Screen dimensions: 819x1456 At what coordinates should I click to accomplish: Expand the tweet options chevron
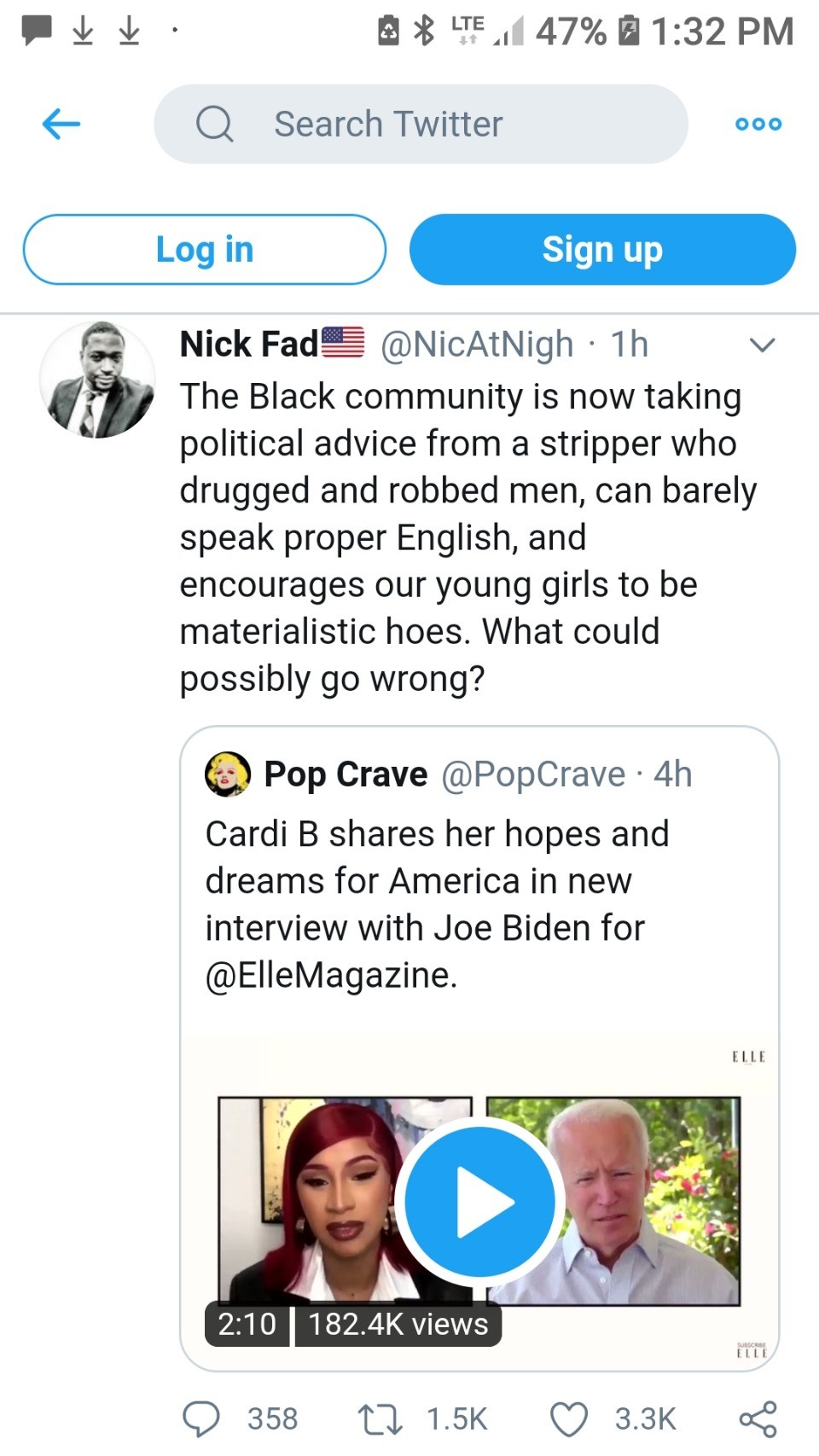[761, 345]
